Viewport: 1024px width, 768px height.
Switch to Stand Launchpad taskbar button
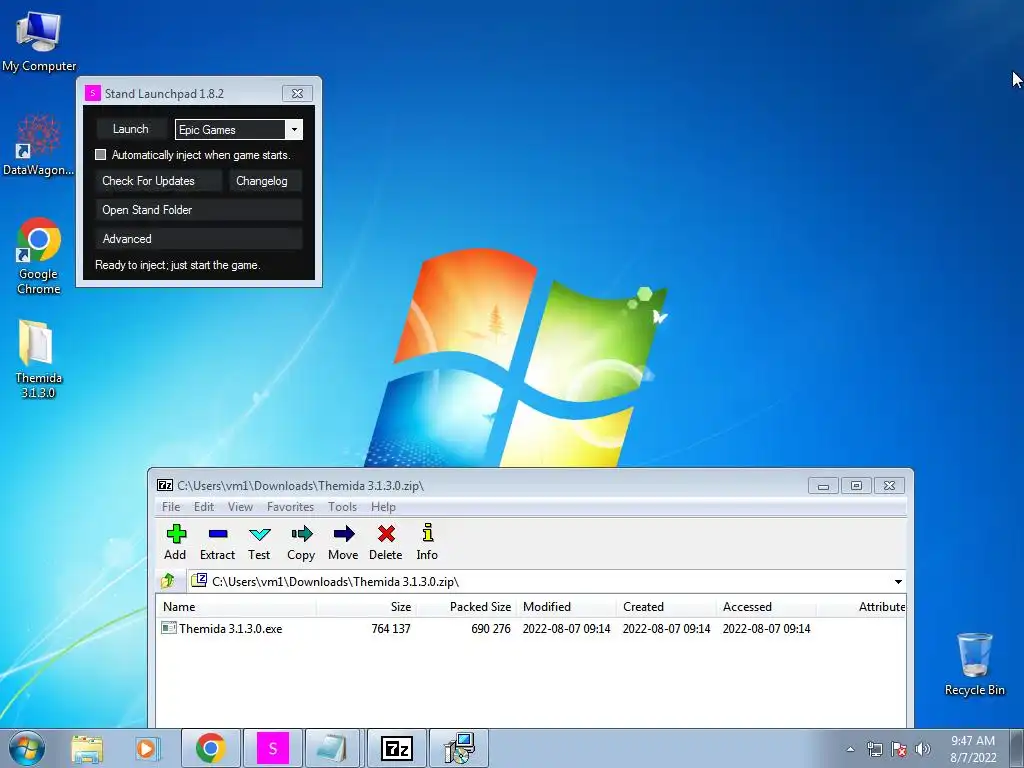[273, 748]
